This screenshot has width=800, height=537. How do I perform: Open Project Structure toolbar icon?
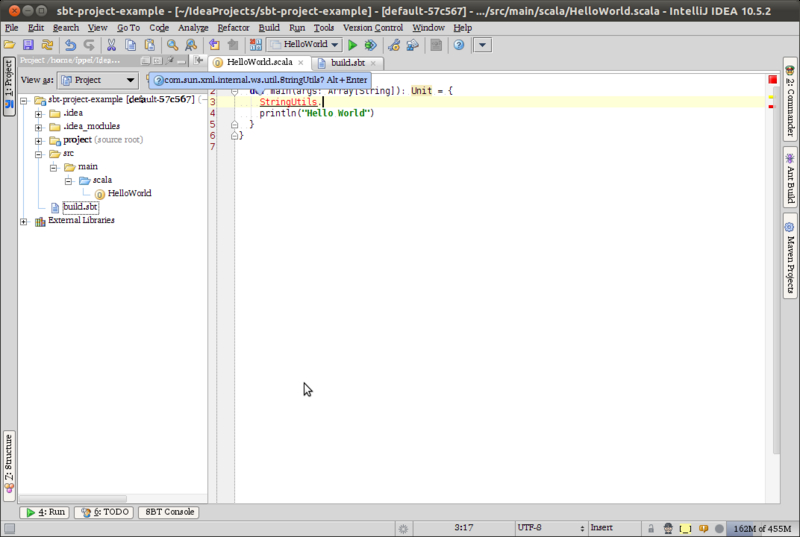(412, 45)
